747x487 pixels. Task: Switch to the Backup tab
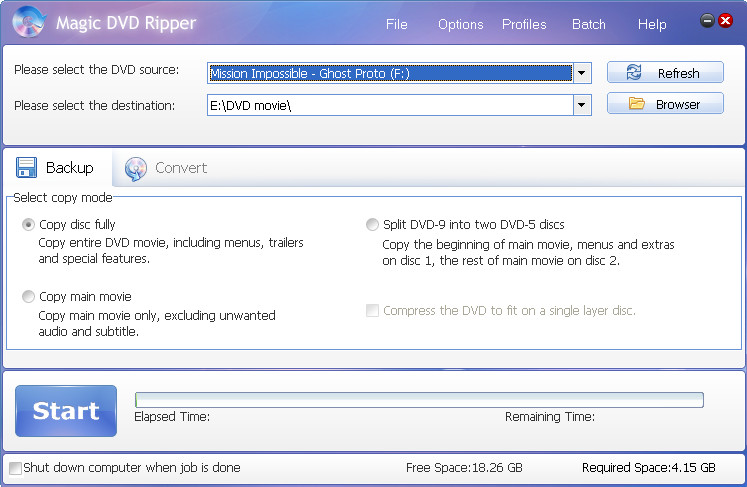click(57, 168)
